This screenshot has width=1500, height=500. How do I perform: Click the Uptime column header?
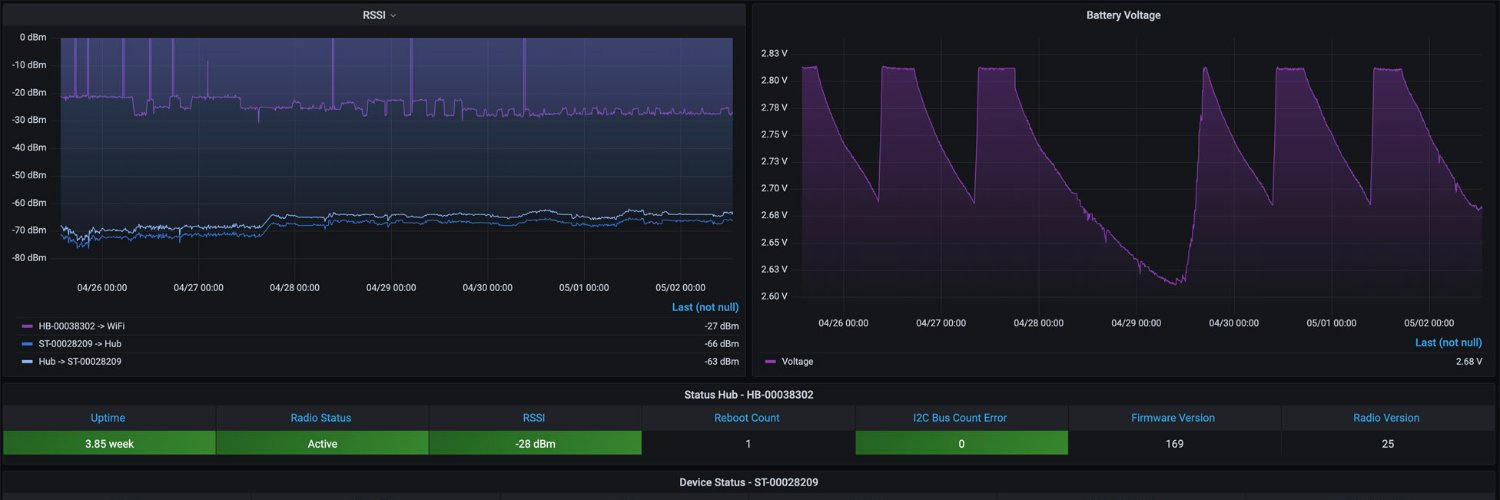point(108,418)
